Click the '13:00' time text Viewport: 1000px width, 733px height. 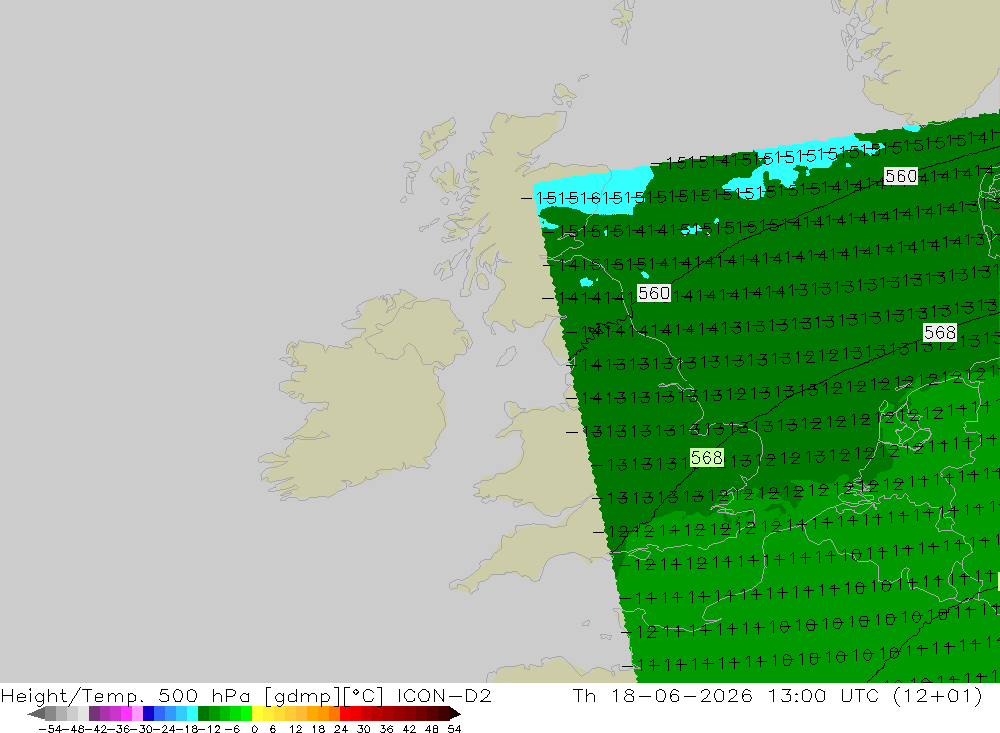pos(797,695)
